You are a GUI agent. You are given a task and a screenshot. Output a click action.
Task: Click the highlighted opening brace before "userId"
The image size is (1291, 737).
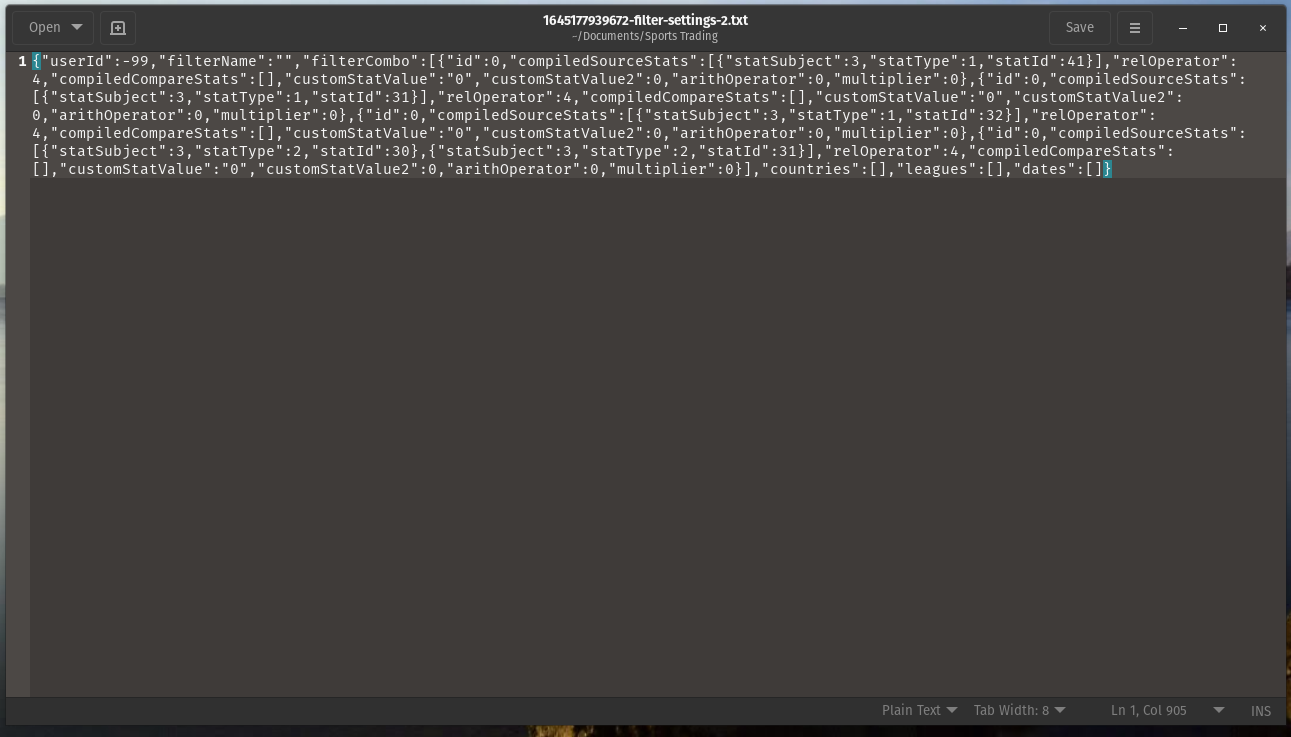36,62
